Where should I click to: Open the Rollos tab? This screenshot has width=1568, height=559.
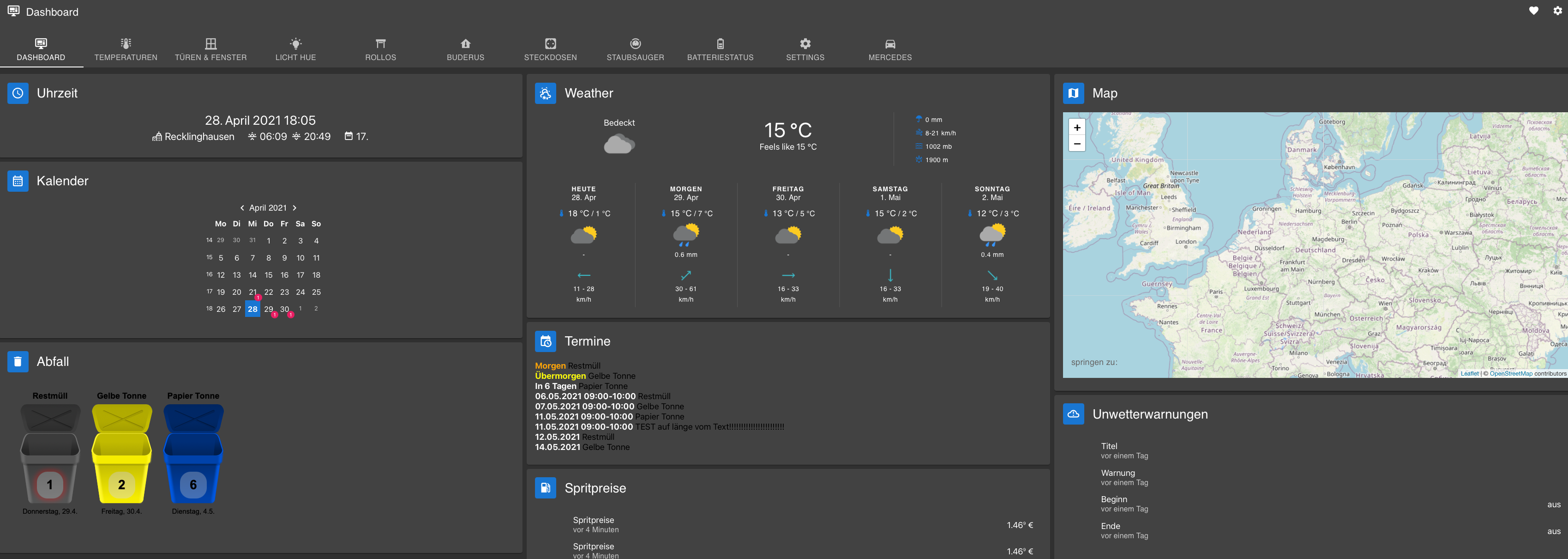point(380,49)
